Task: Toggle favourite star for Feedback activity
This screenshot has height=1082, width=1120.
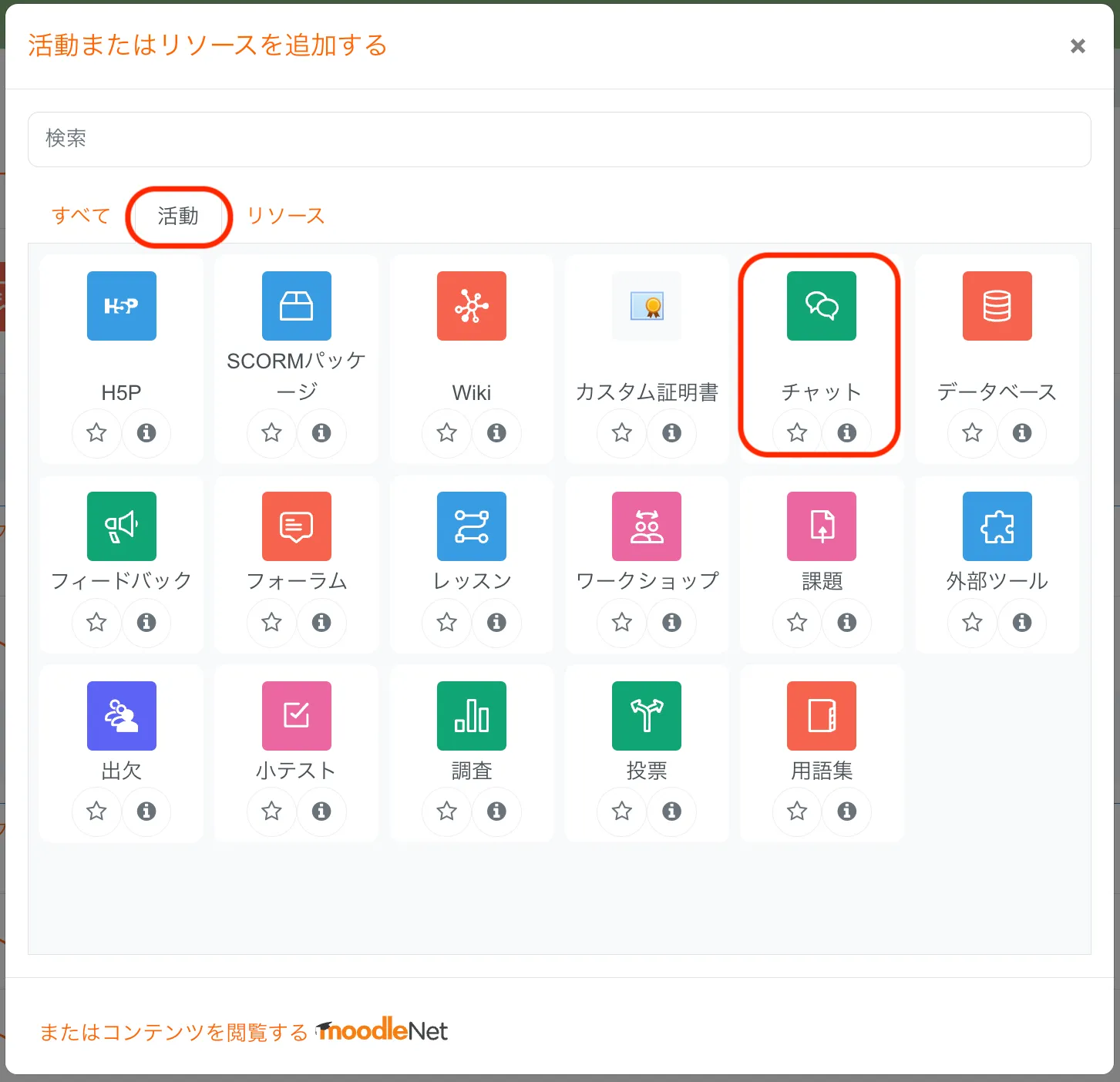Action: coord(96,622)
